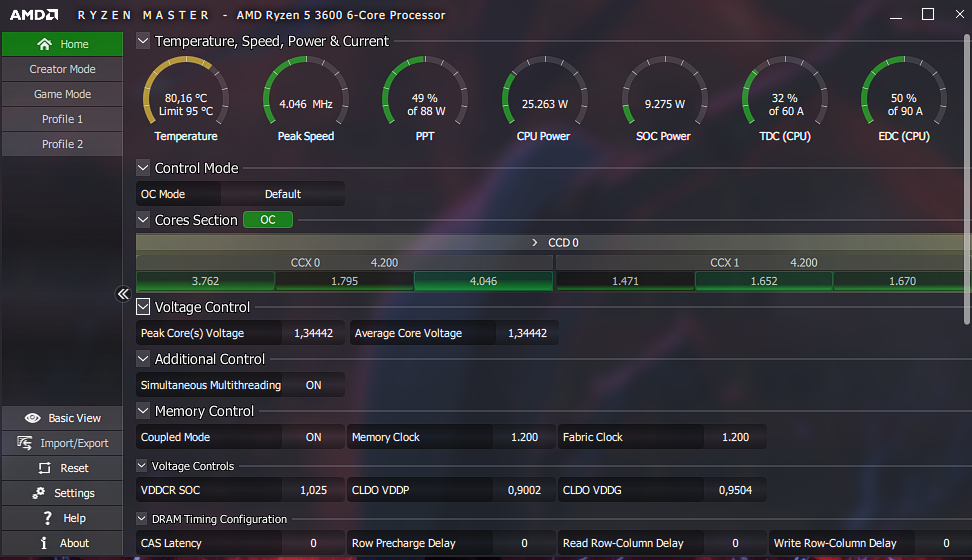
Task: Click the About info icon
Action: [x=43, y=543]
